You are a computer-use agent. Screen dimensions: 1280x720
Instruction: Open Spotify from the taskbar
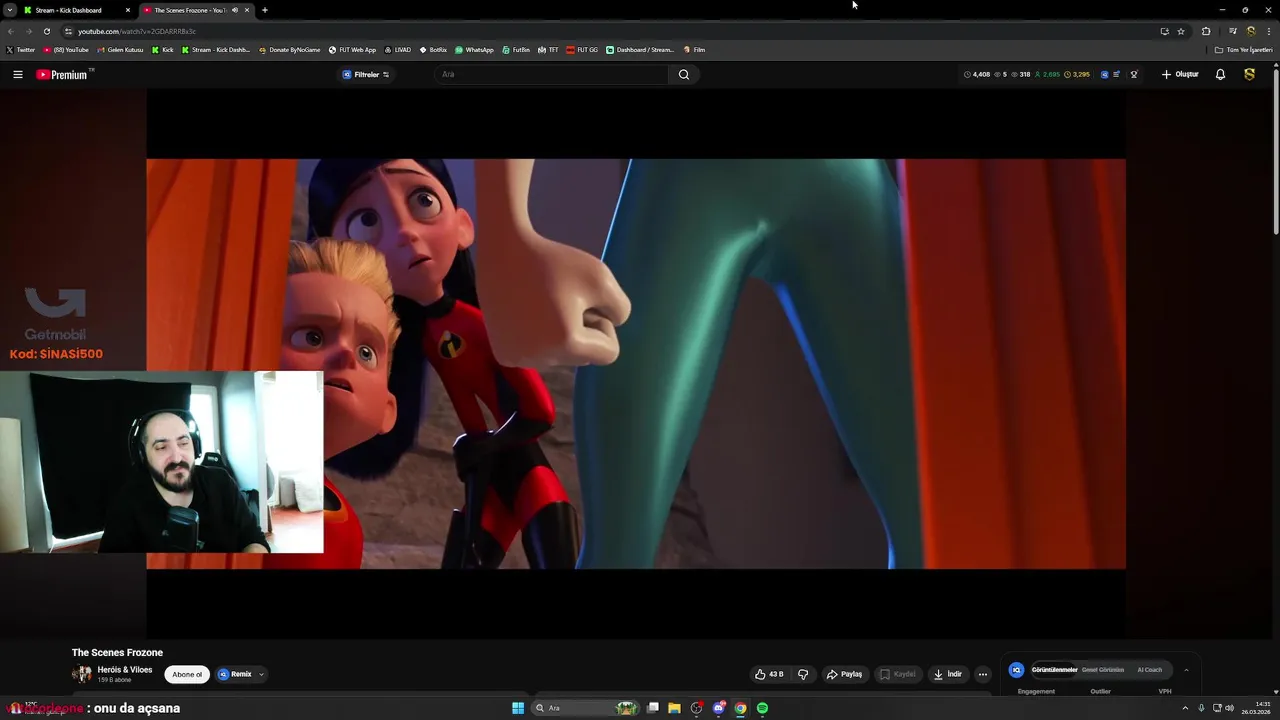762,708
